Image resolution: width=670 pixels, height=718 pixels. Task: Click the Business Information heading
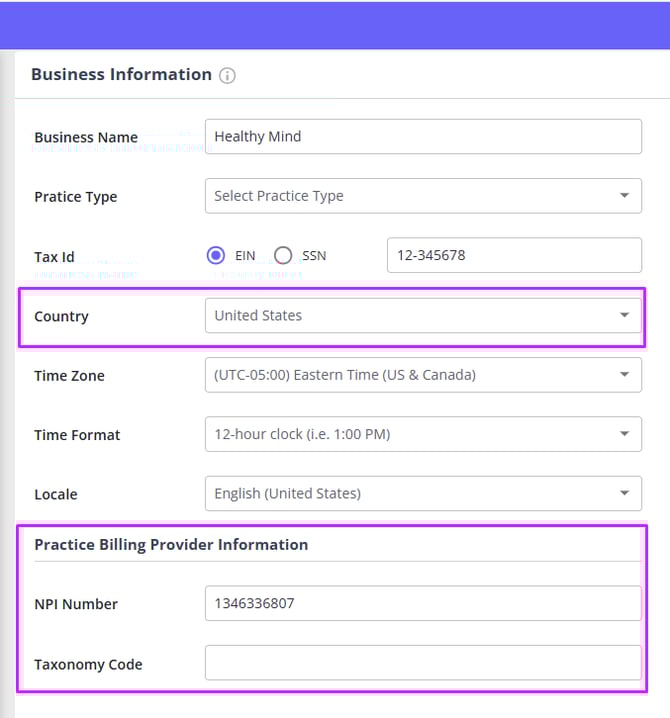pyautogui.click(x=121, y=74)
